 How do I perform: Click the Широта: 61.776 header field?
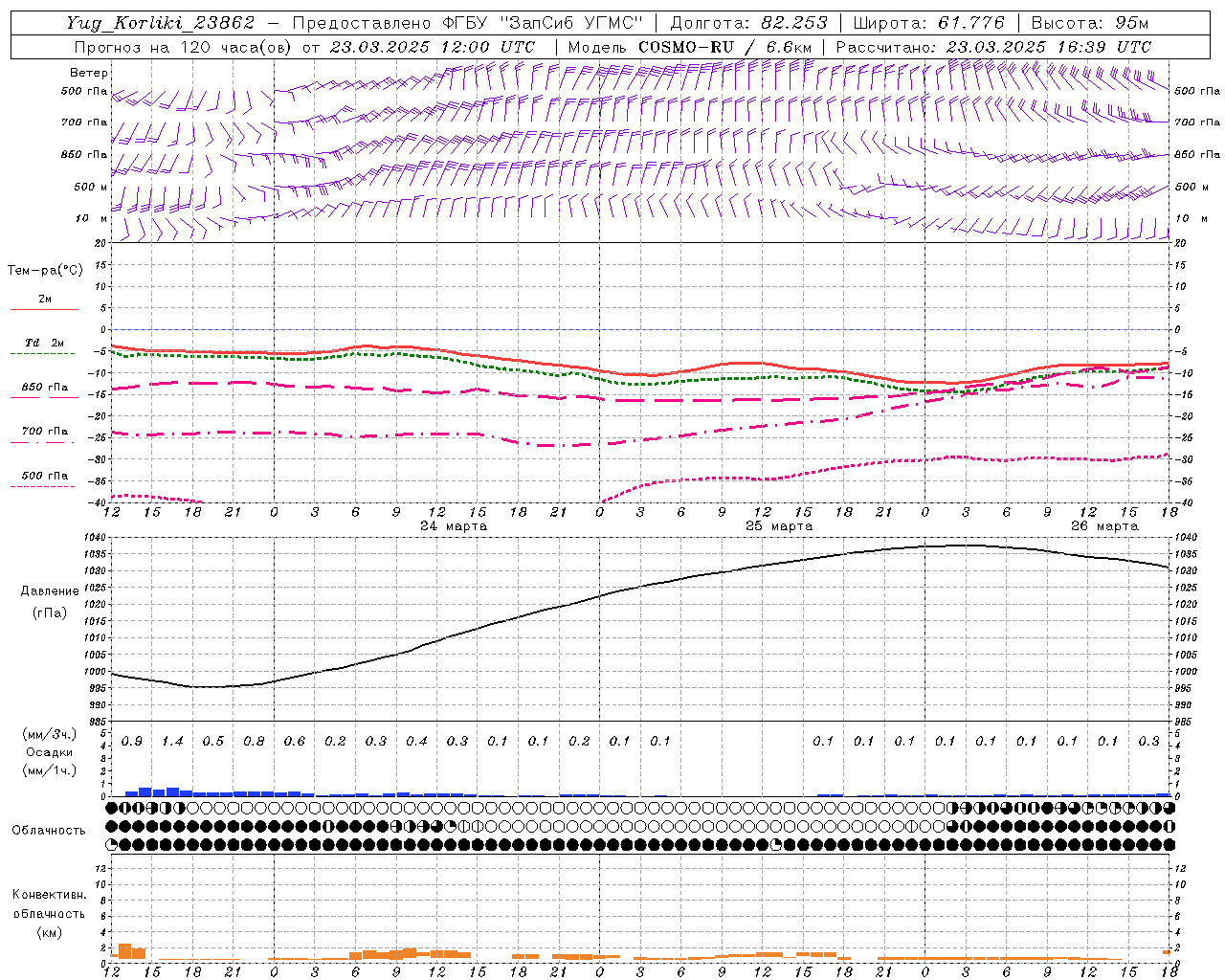point(928,23)
